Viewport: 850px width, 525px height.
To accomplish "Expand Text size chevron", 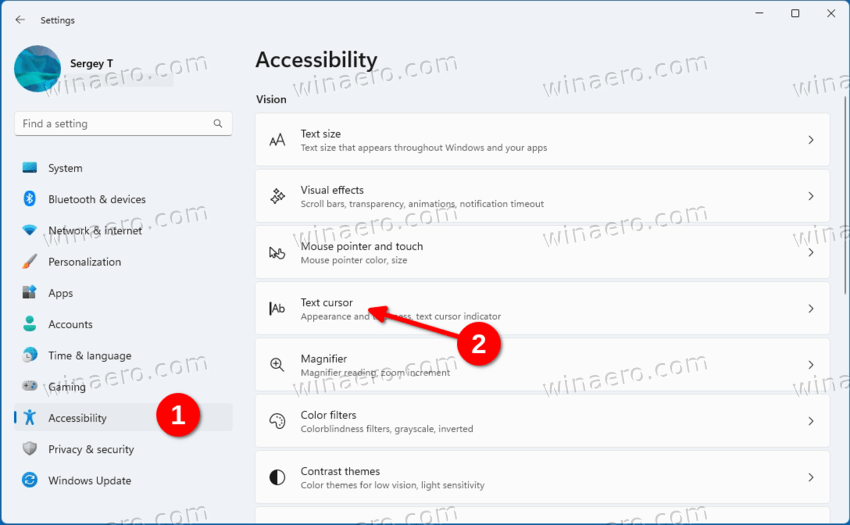I will tap(811, 140).
